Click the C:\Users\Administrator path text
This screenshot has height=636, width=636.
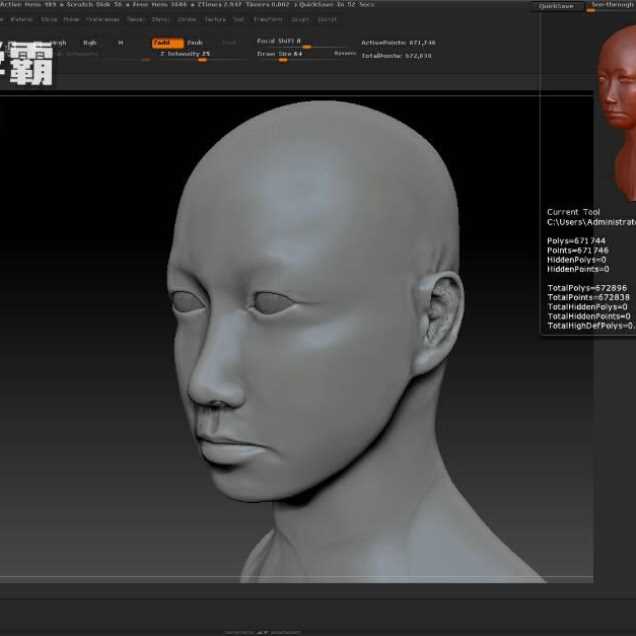(x=591, y=222)
